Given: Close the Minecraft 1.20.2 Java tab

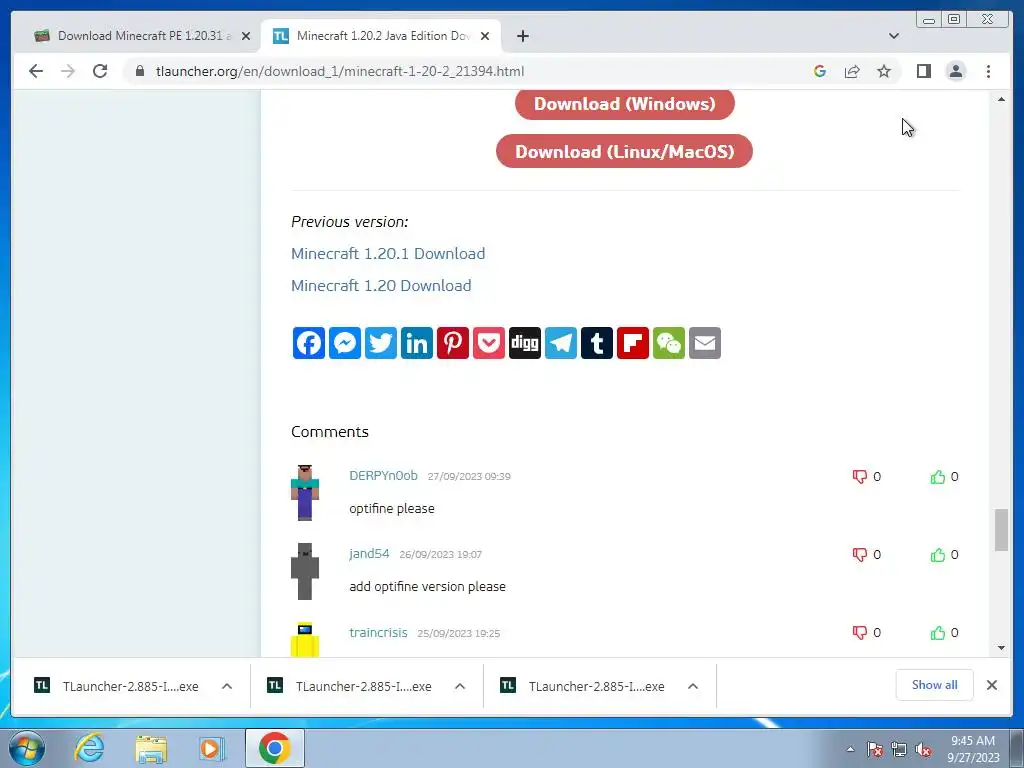Looking at the screenshot, I should point(485,36).
